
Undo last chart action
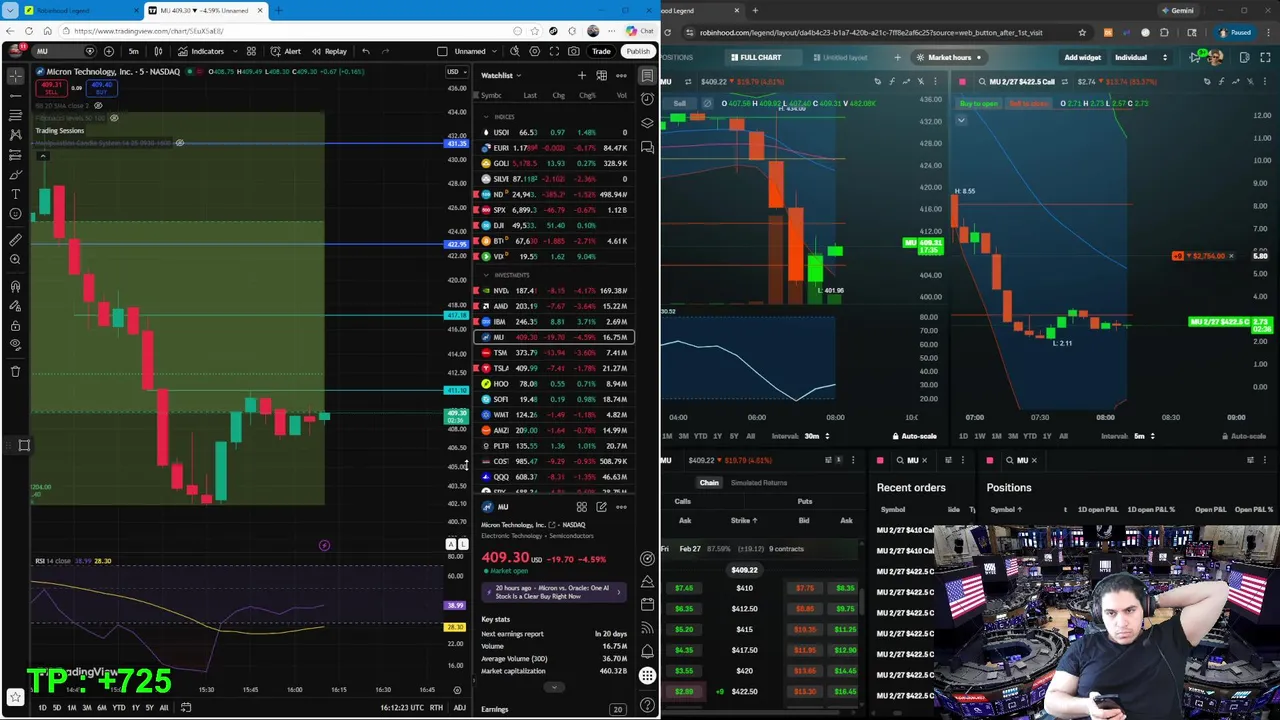pyautogui.click(x=366, y=51)
